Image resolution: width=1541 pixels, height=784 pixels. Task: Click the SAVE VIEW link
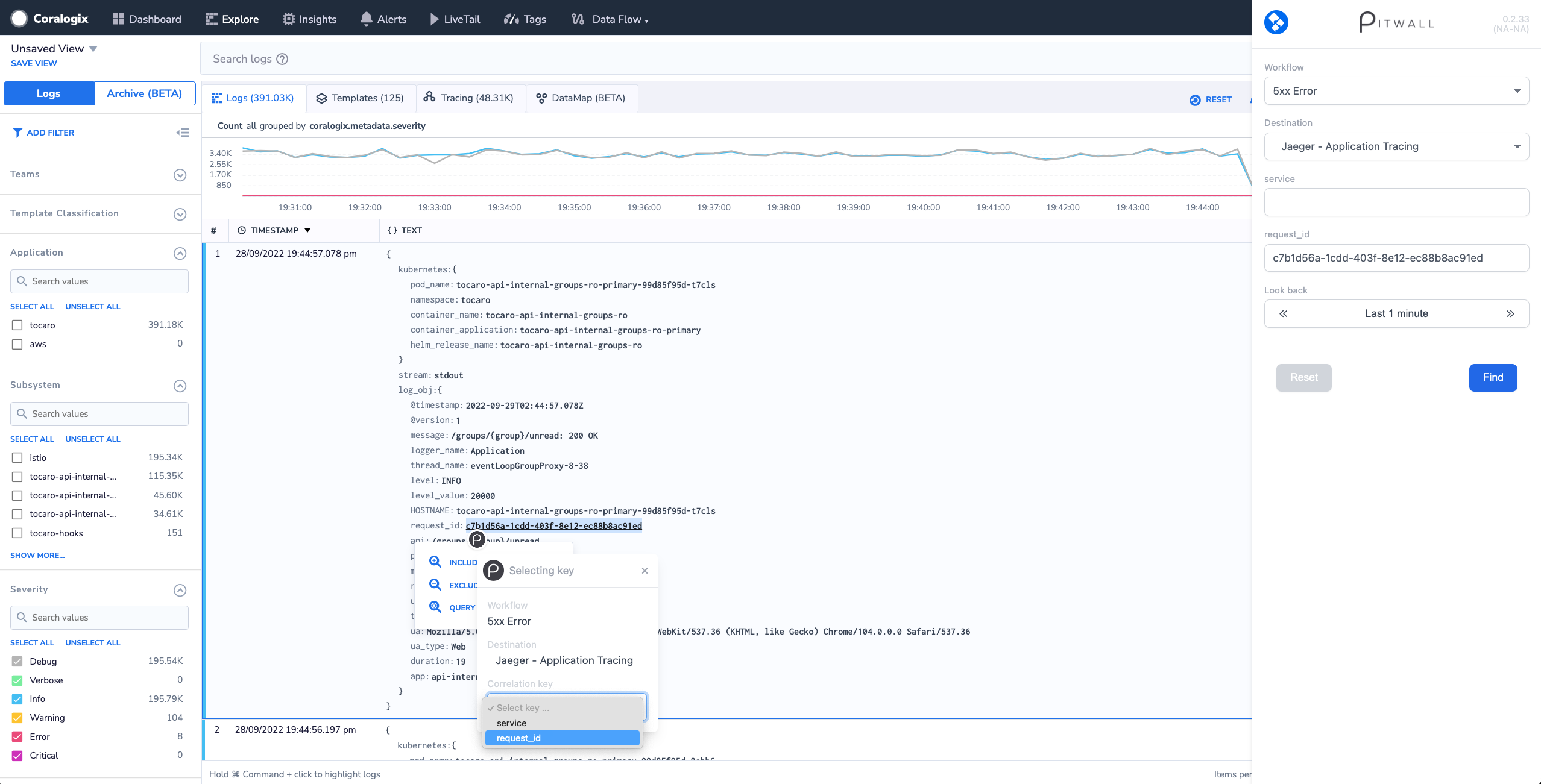[x=34, y=63]
